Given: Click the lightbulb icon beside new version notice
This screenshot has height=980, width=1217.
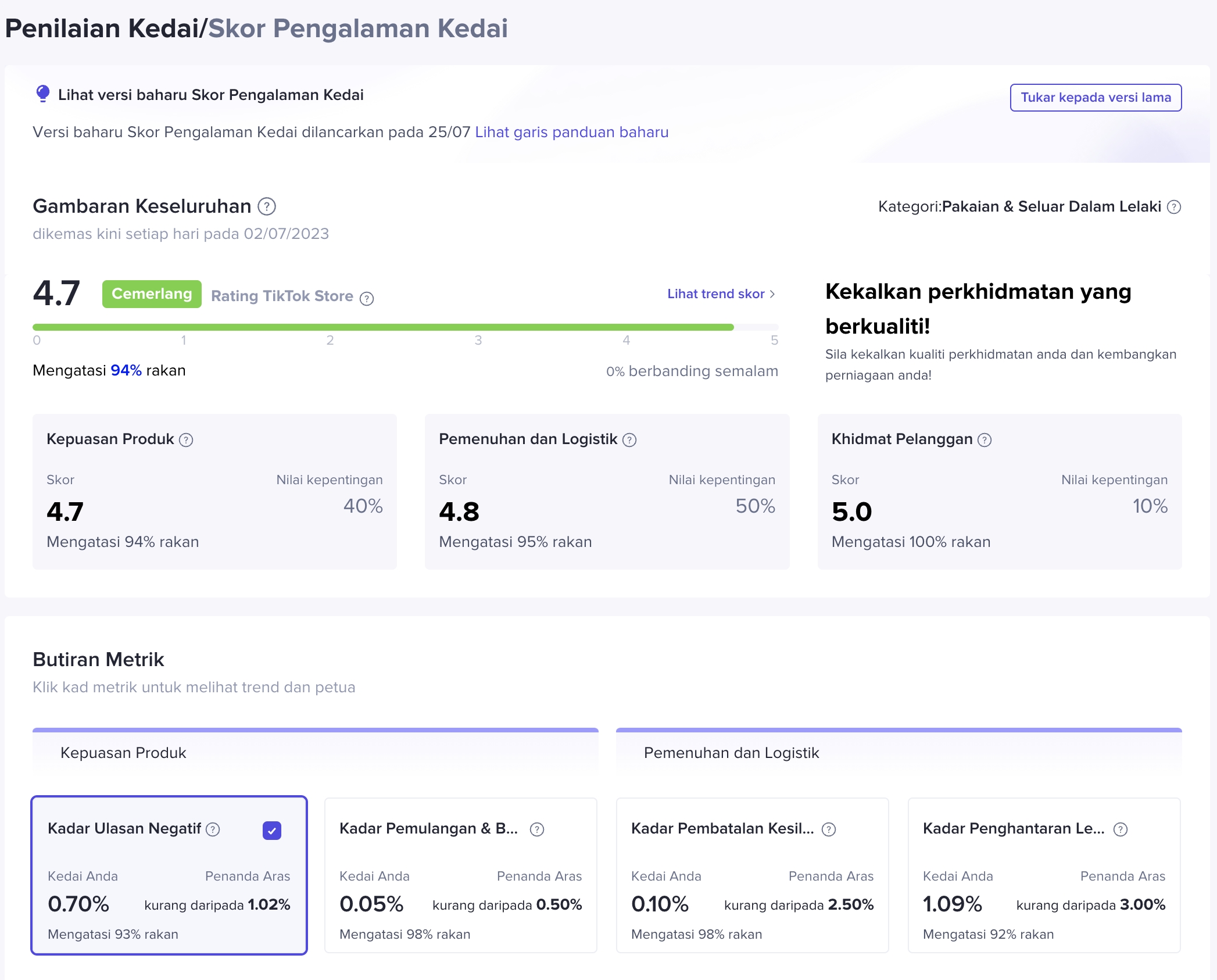Looking at the screenshot, I should click(42, 94).
